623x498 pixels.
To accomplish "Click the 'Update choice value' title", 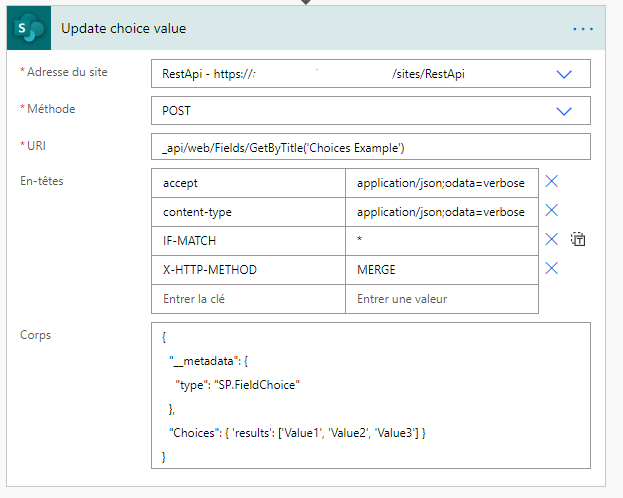I will coord(124,29).
